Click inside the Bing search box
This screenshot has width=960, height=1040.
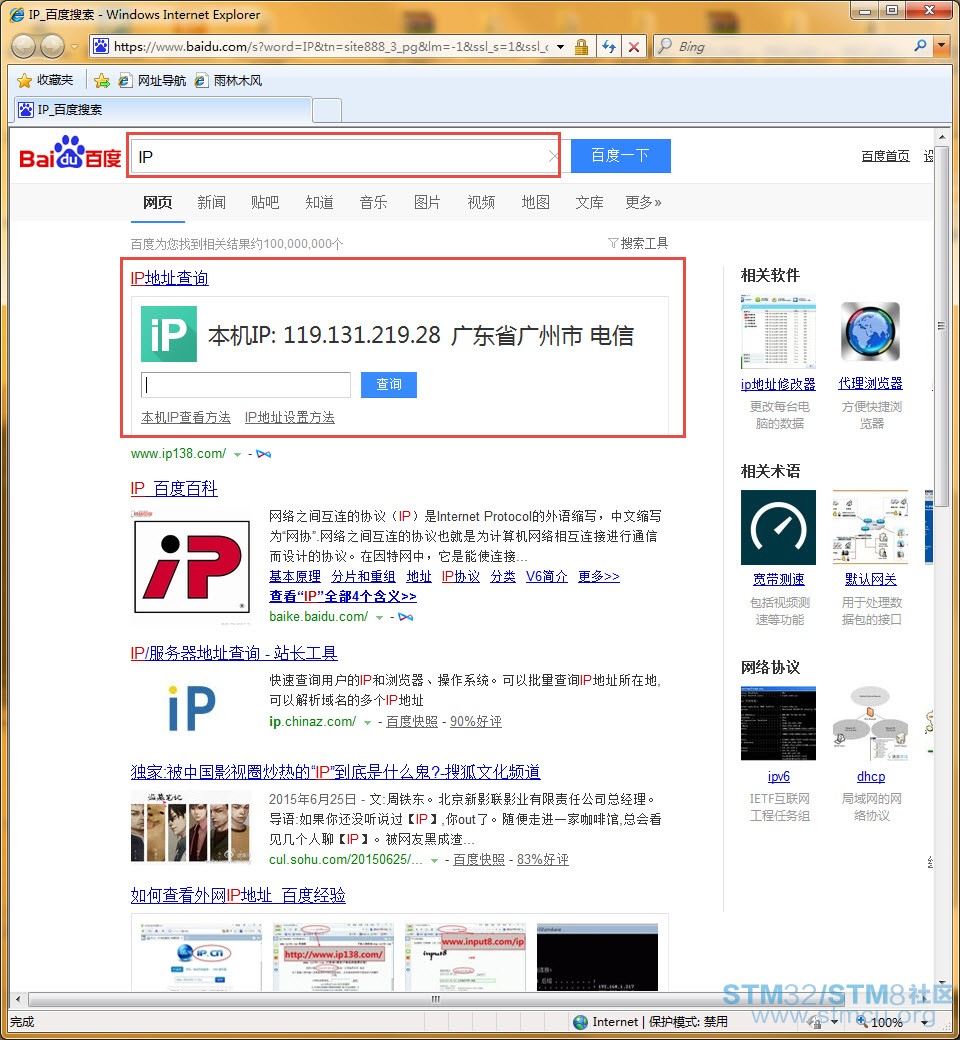point(789,46)
